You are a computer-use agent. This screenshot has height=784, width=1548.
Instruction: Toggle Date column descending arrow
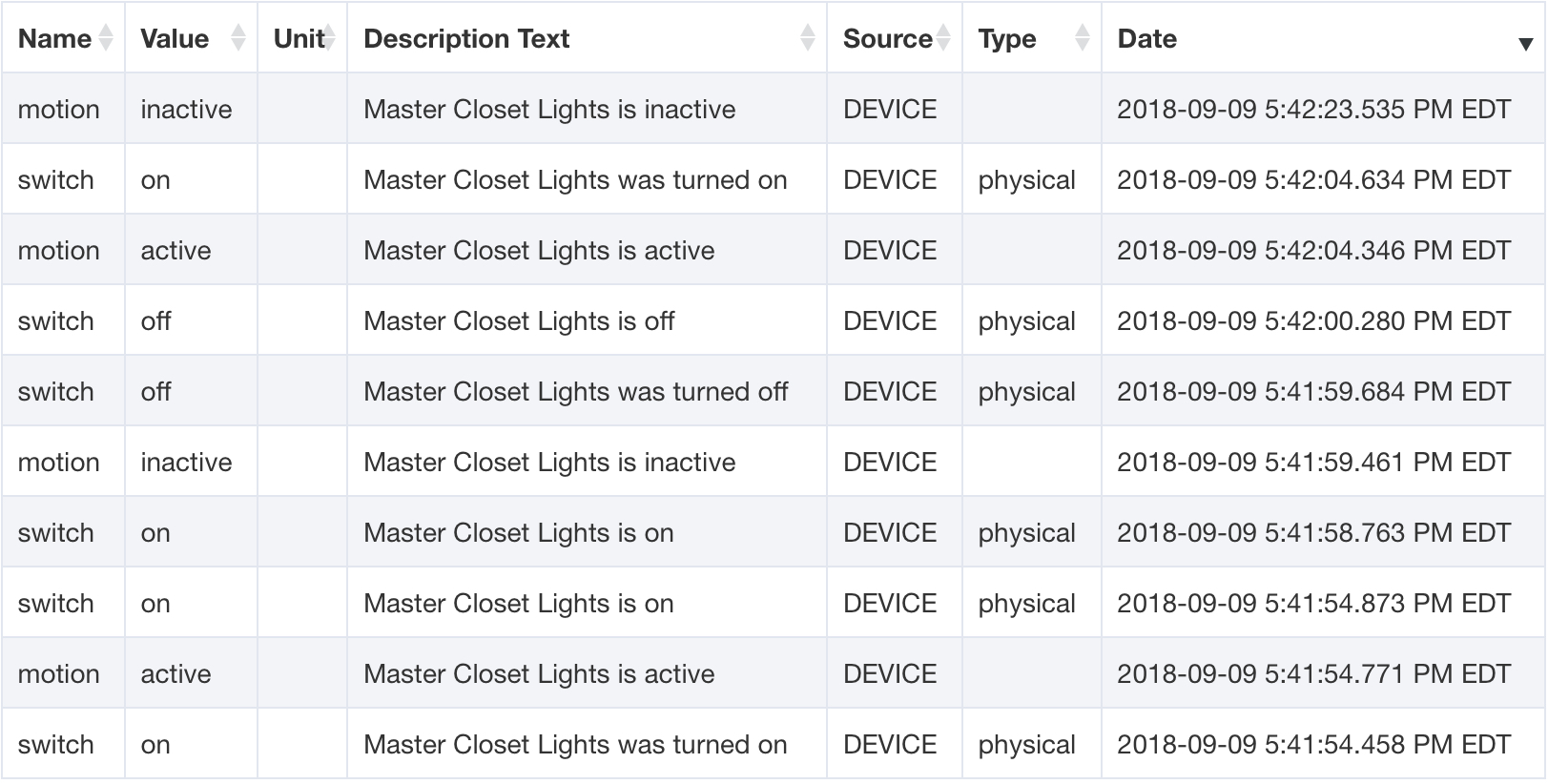(x=1525, y=44)
